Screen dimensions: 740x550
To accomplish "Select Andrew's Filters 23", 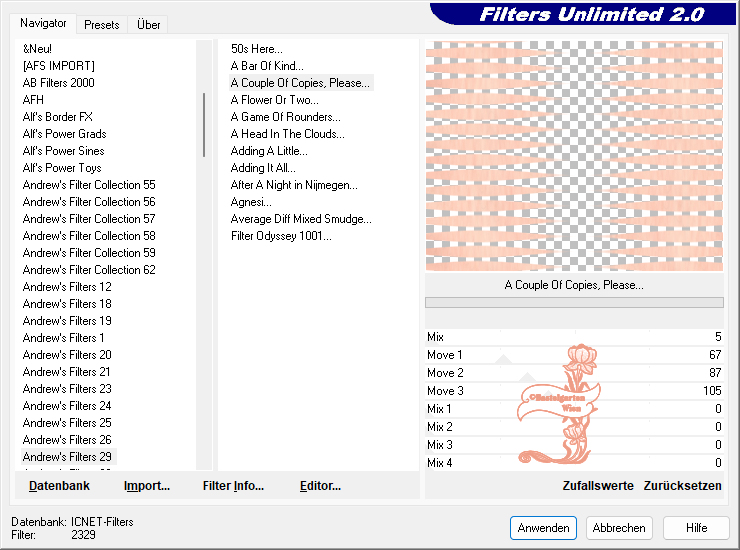I will pyautogui.click(x=67, y=389).
